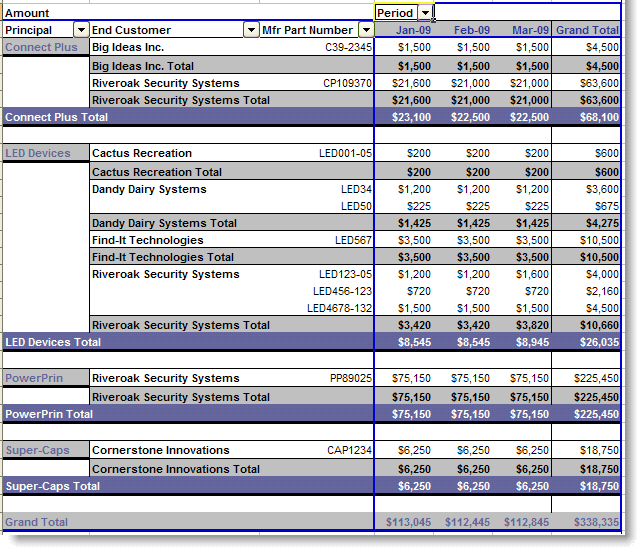
Task: Select the Big Ideas Inc. customer cell
Action: click(x=128, y=47)
